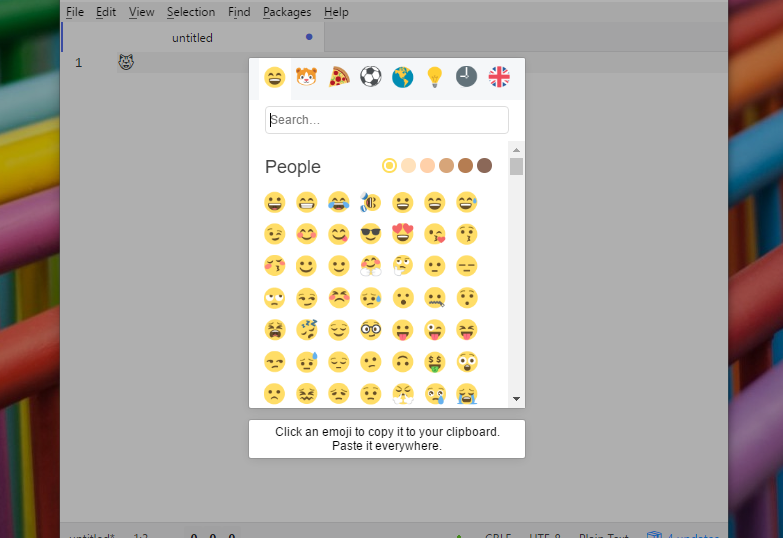Click the animal emoji in editor line 1
Viewport: 783px width, 538px height.
coord(126,62)
